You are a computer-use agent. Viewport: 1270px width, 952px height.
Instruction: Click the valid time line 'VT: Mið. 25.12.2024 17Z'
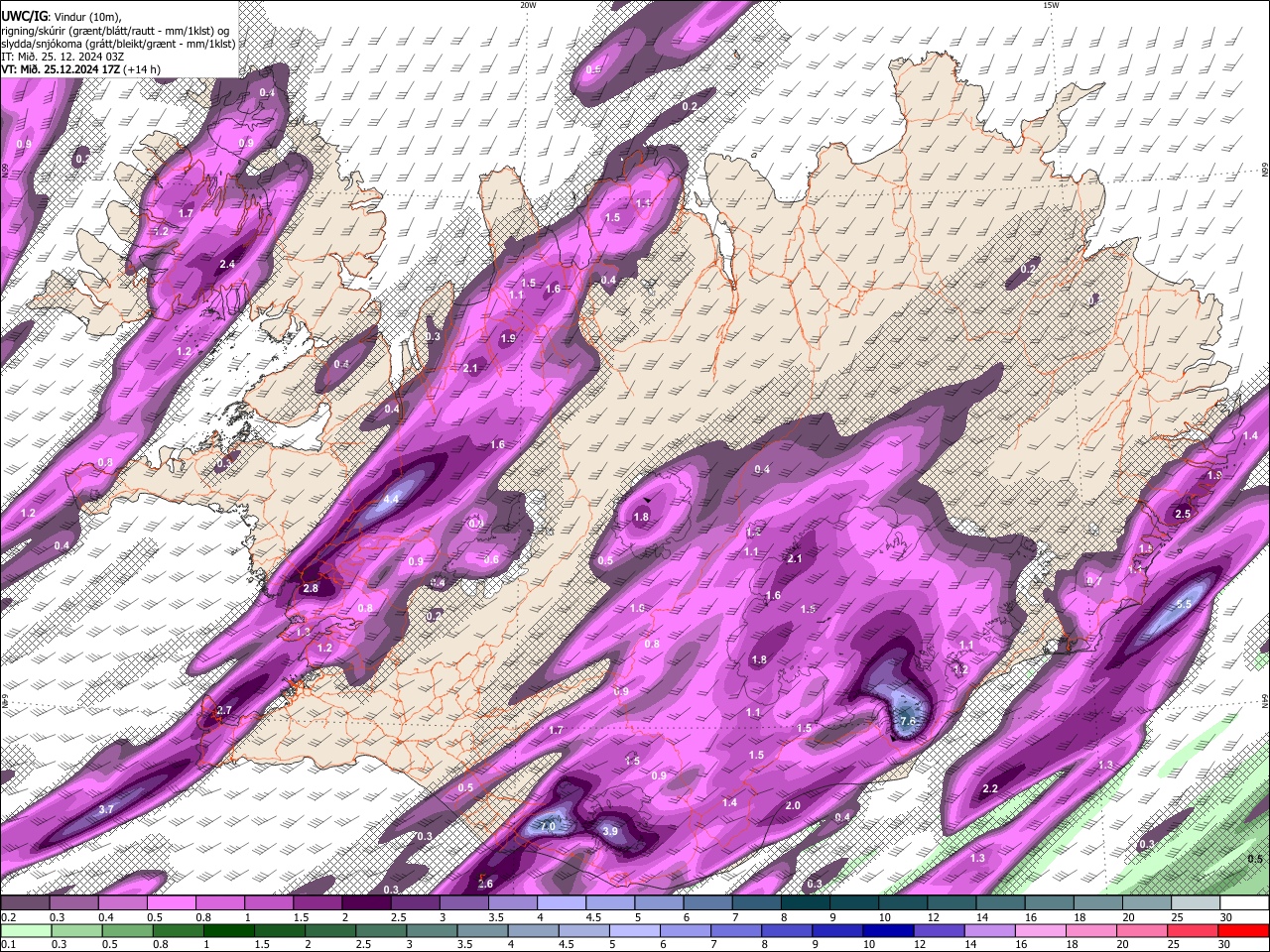(62, 69)
